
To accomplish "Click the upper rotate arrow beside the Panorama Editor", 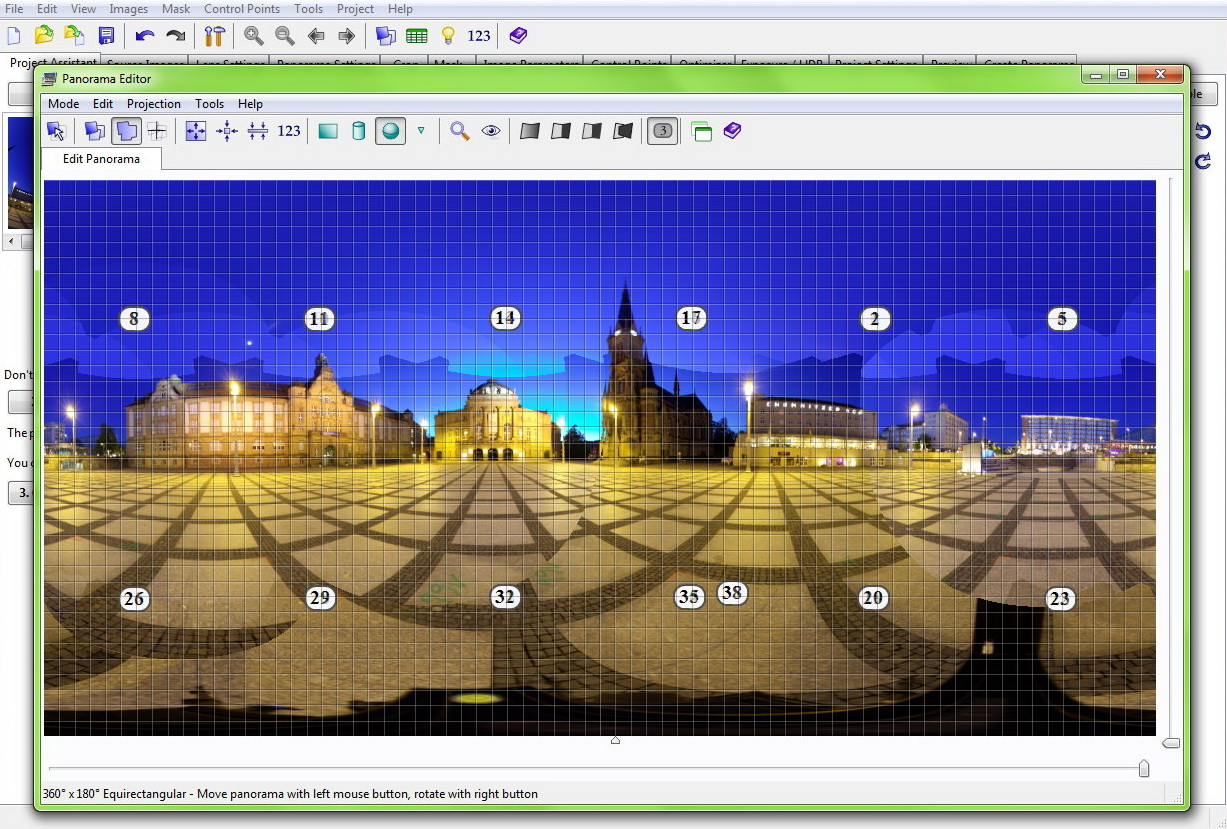I will click(x=1203, y=131).
